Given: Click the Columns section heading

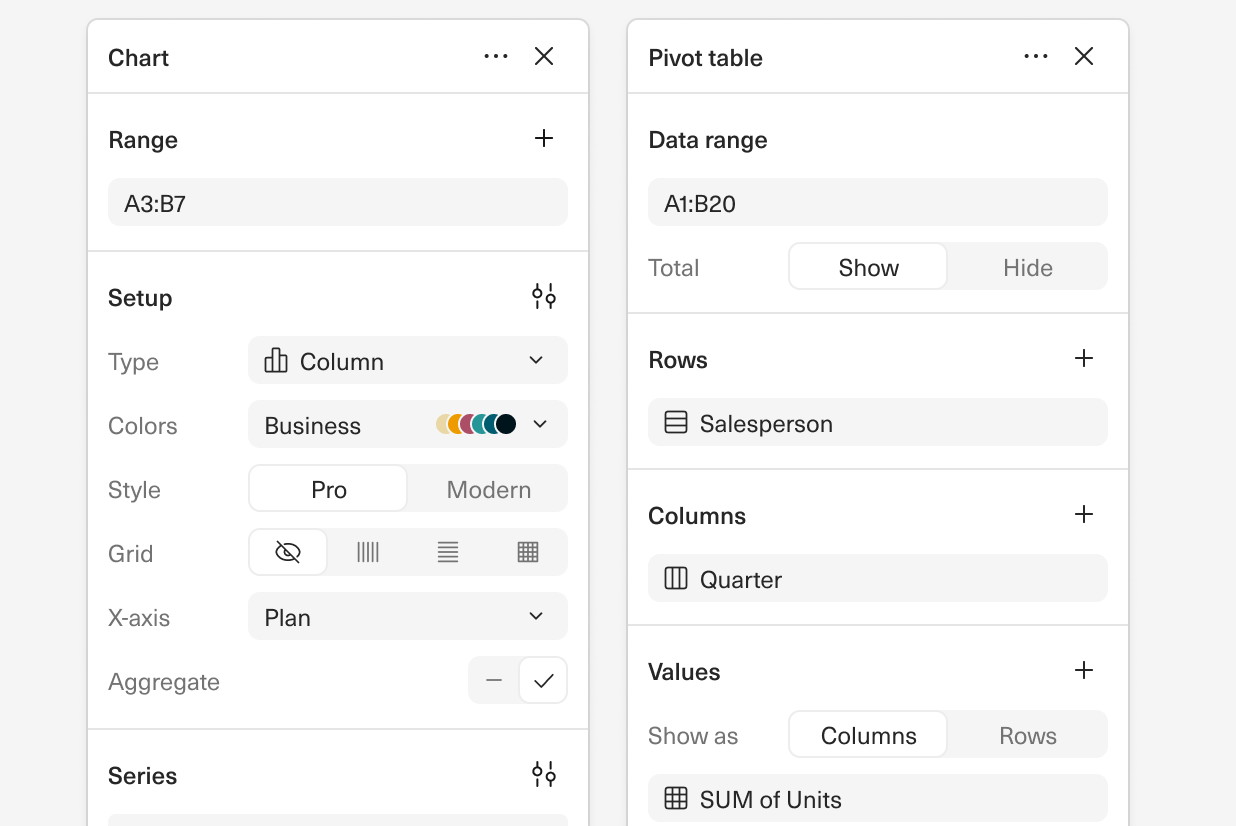Looking at the screenshot, I should coord(697,516).
